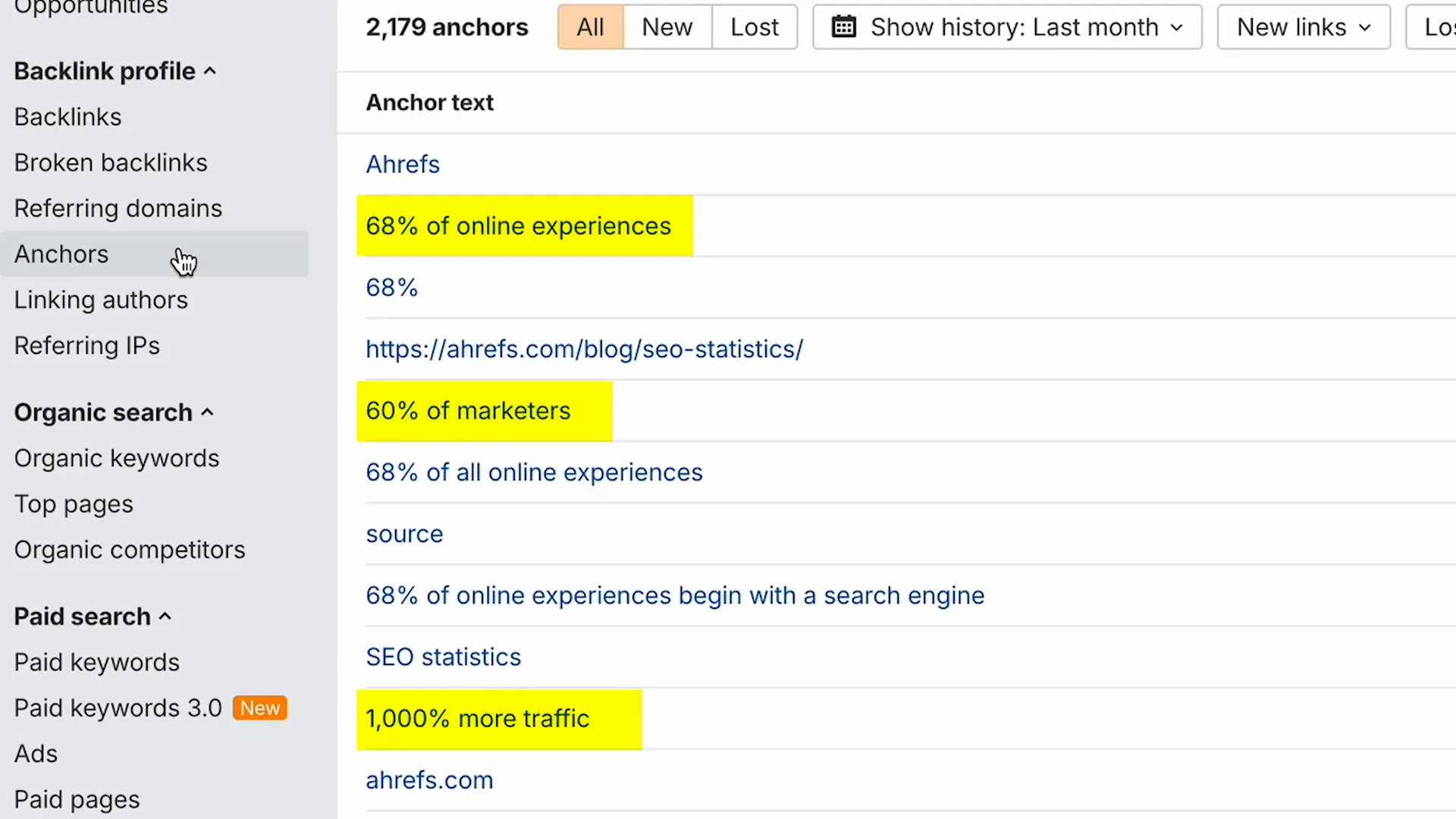Open the New links dropdown

(x=1303, y=27)
